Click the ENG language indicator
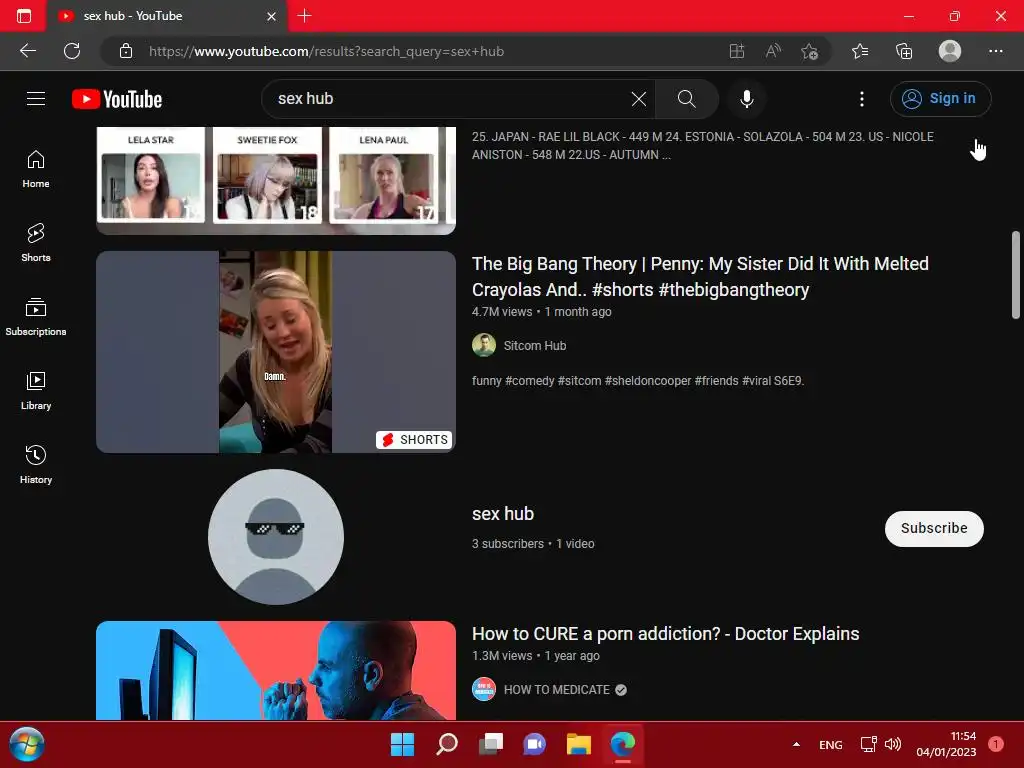Image resolution: width=1024 pixels, height=768 pixels. point(831,744)
